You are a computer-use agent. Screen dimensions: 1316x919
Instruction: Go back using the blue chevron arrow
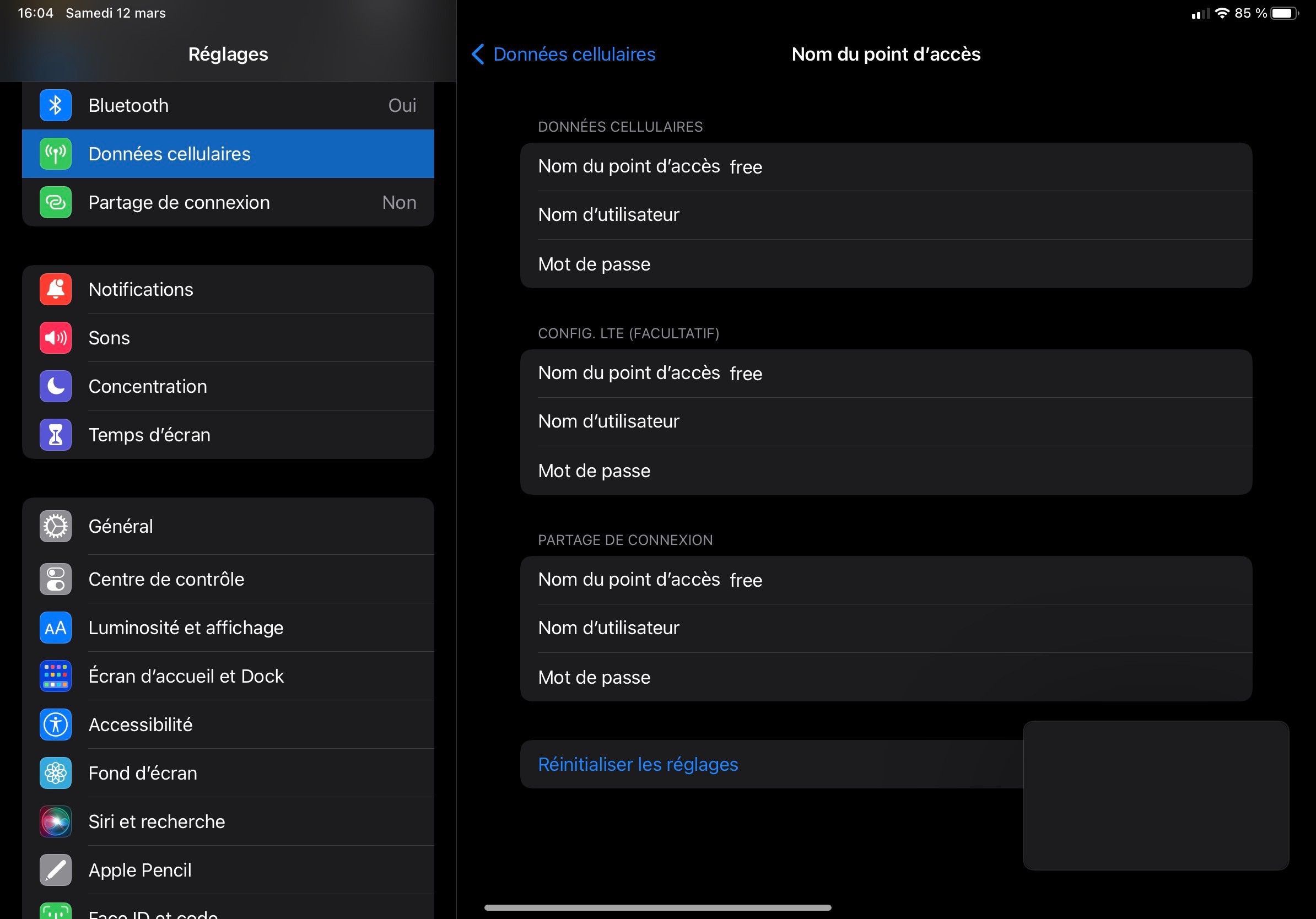[477, 55]
